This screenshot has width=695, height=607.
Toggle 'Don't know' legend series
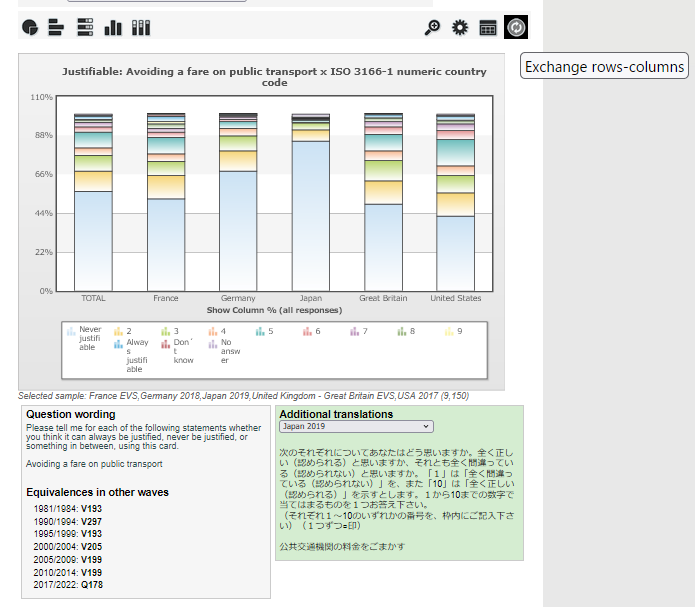tap(178, 351)
